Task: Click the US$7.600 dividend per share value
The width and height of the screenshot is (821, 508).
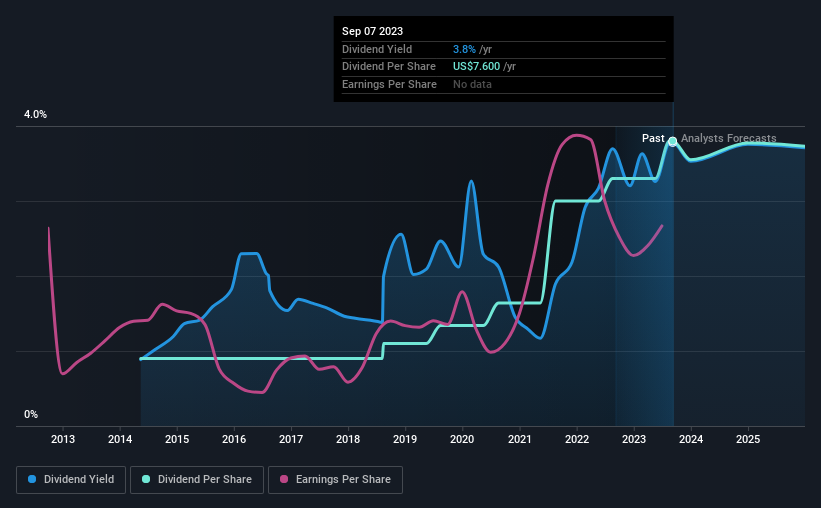Action: click(476, 67)
